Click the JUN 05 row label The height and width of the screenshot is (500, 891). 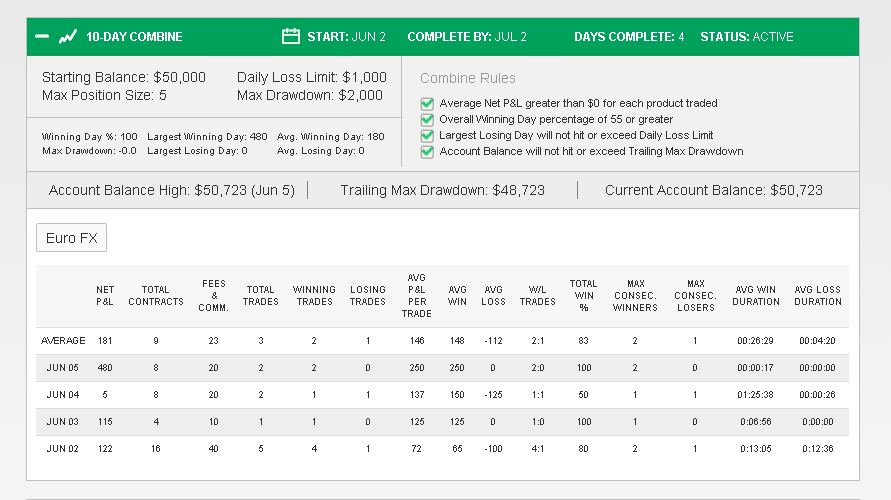[63, 368]
